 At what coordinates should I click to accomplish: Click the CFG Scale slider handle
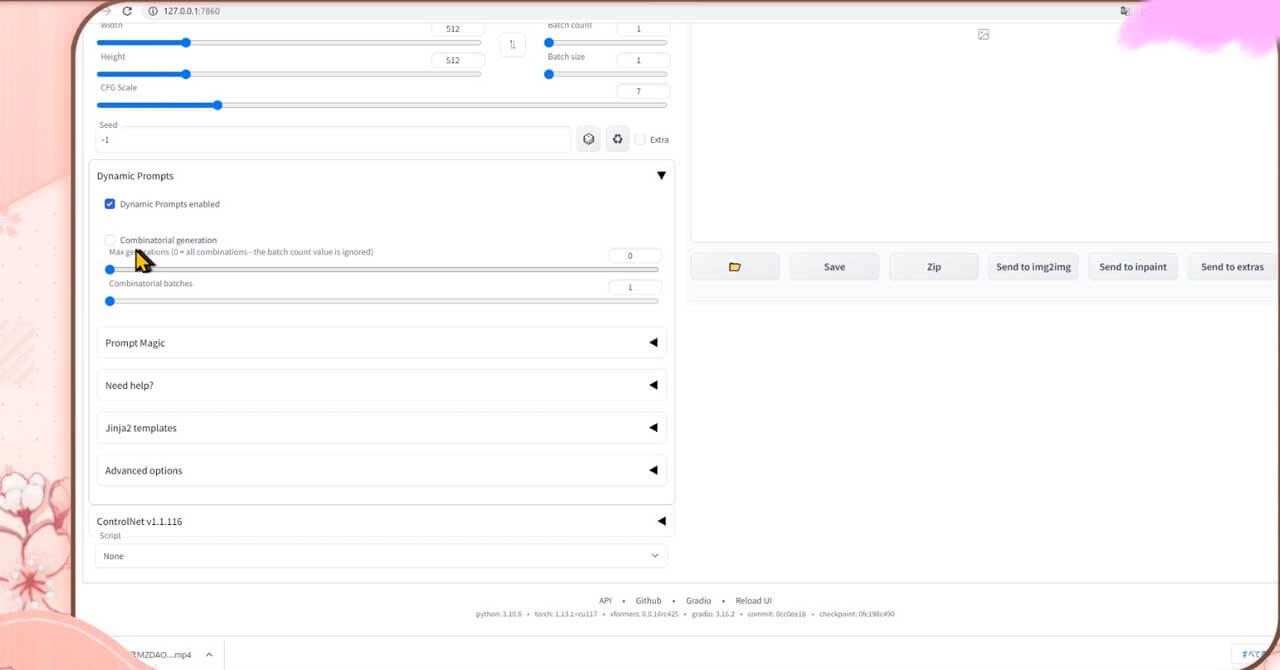pos(217,105)
